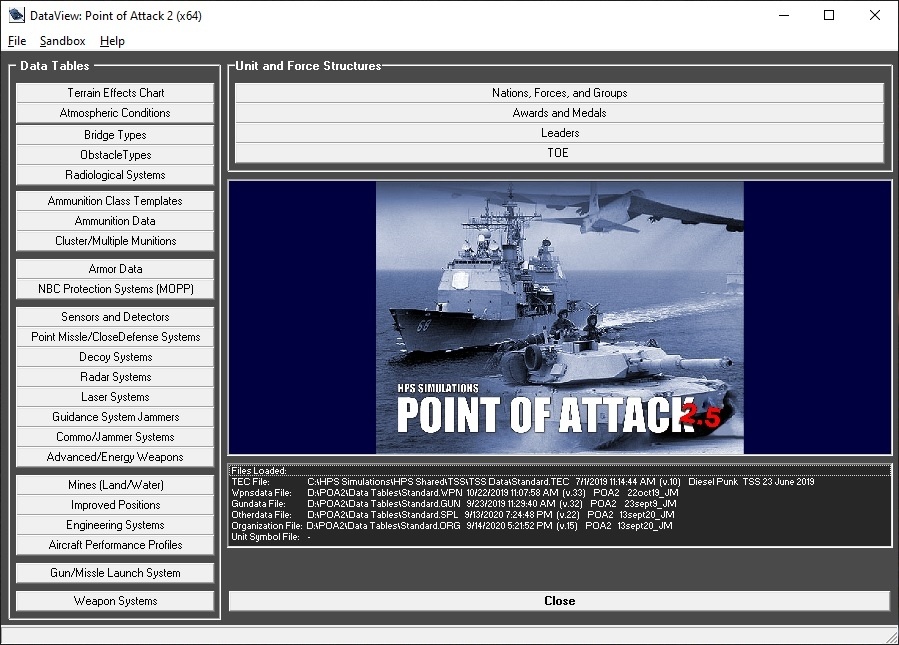The height and width of the screenshot is (645, 899).
Task: Open Guidance System Jammers table
Action: [x=115, y=417]
